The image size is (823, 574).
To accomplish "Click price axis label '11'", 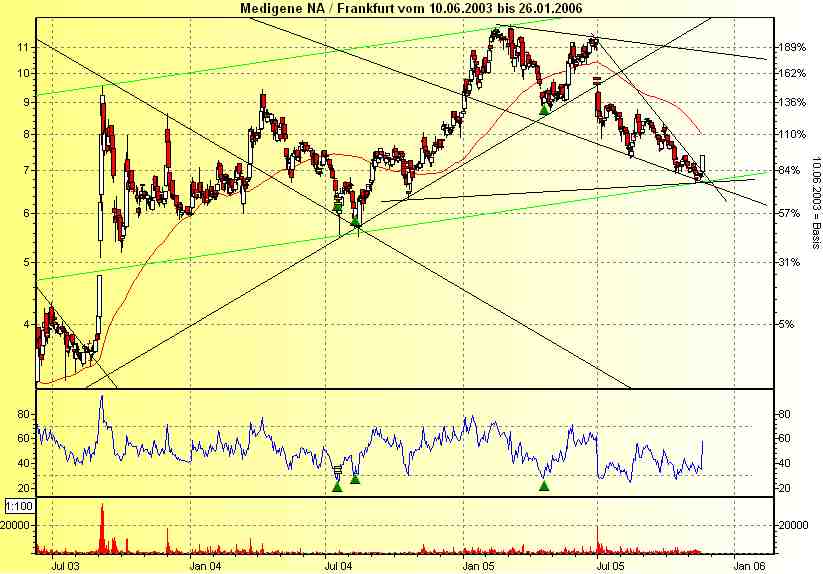I will click(22, 47).
